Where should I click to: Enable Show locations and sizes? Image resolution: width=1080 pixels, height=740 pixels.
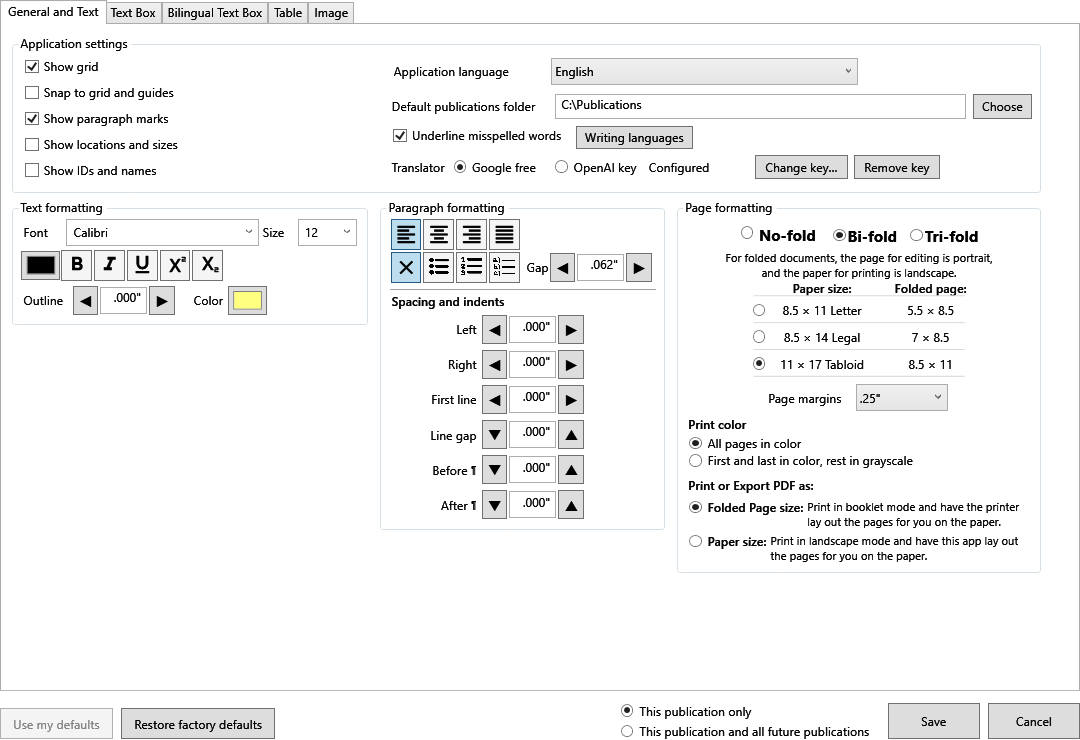pyautogui.click(x=32, y=145)
